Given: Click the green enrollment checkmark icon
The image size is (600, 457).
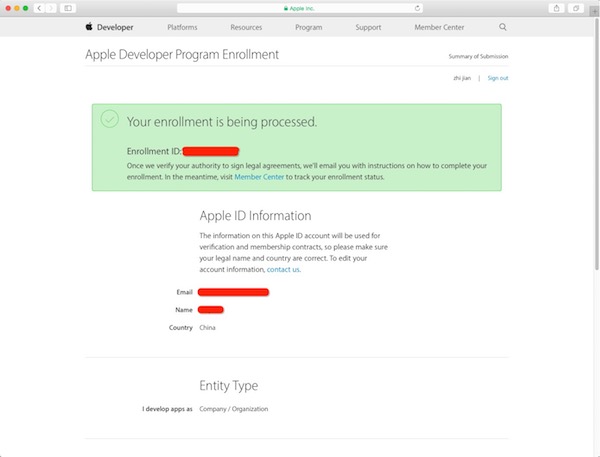Looking at the screenshot, I should click(109, 120).
